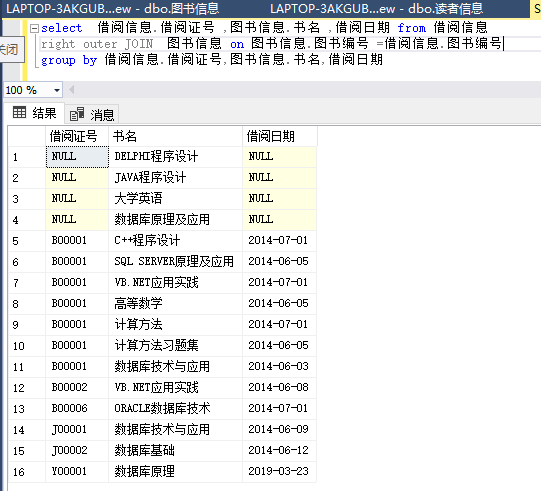Viewport: 541px width, 491px height.
Task: Select cell 数据库基础
Action: point(176,451)
